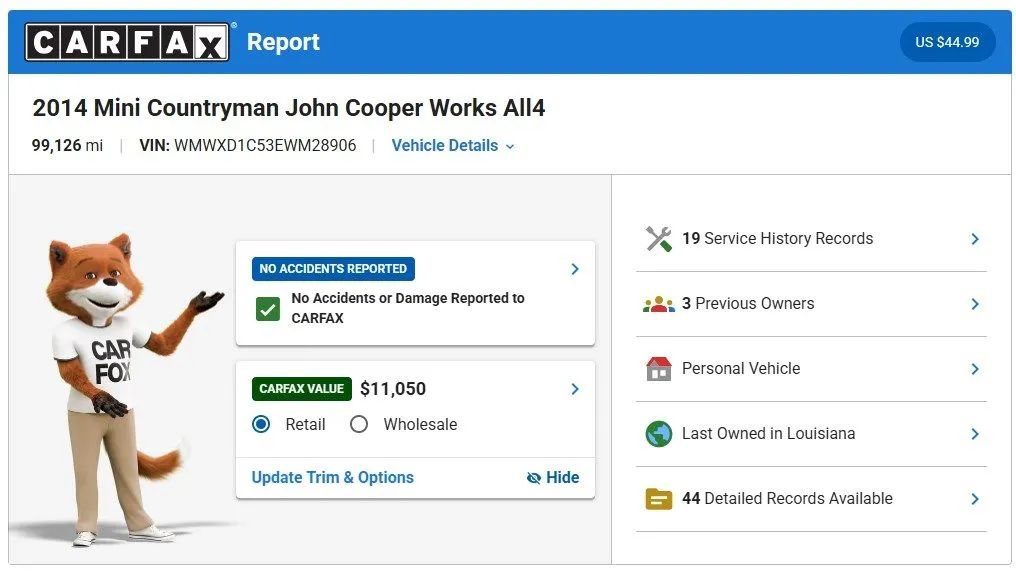Click the green no-accidents checkbox
1016x574 pixels.
268,309
